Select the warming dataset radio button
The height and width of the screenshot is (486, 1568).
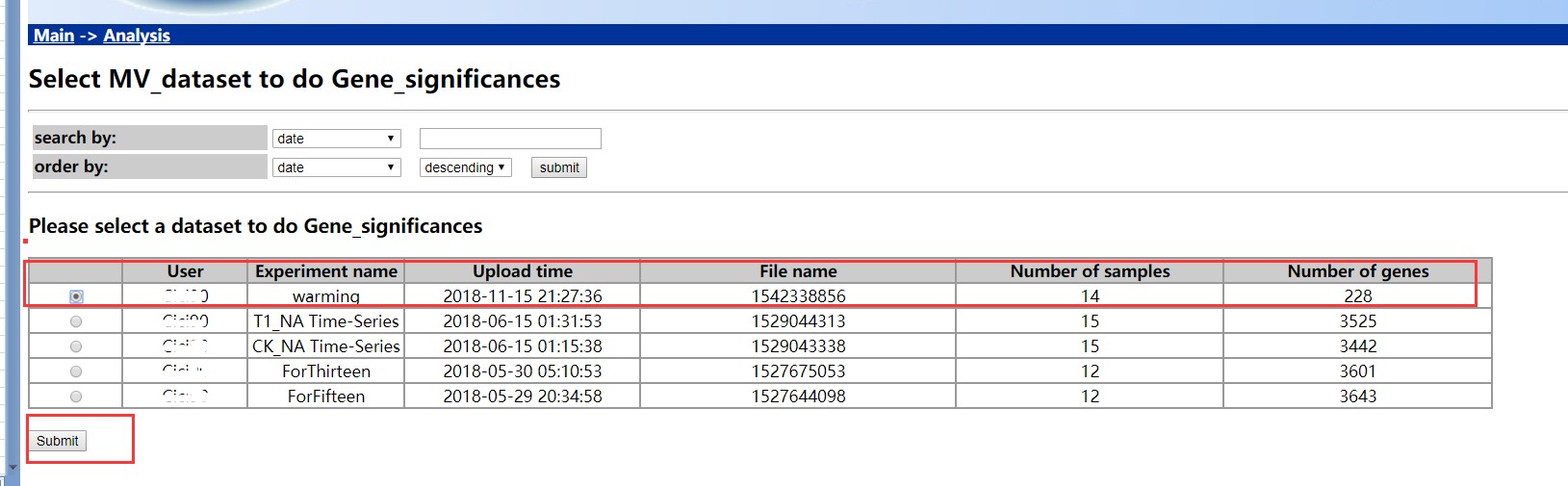(76, 296)
